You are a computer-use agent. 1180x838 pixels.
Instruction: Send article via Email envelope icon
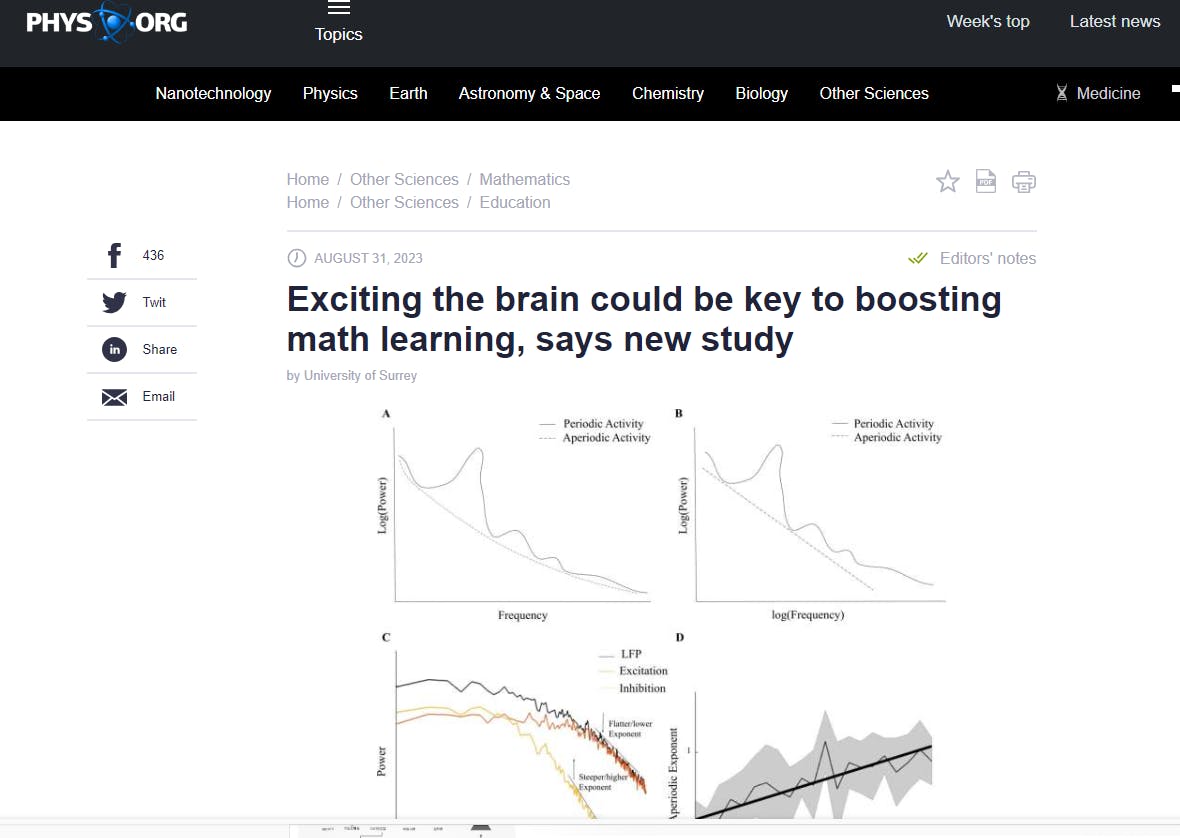coord(114,396)
